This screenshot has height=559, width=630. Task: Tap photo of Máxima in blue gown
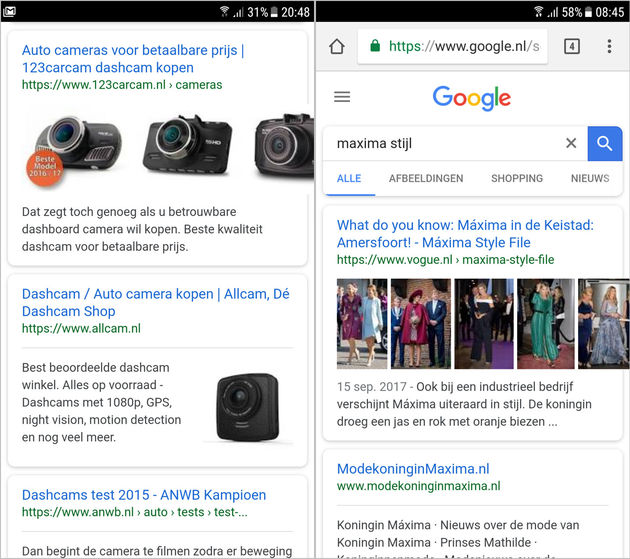point(603,324)
